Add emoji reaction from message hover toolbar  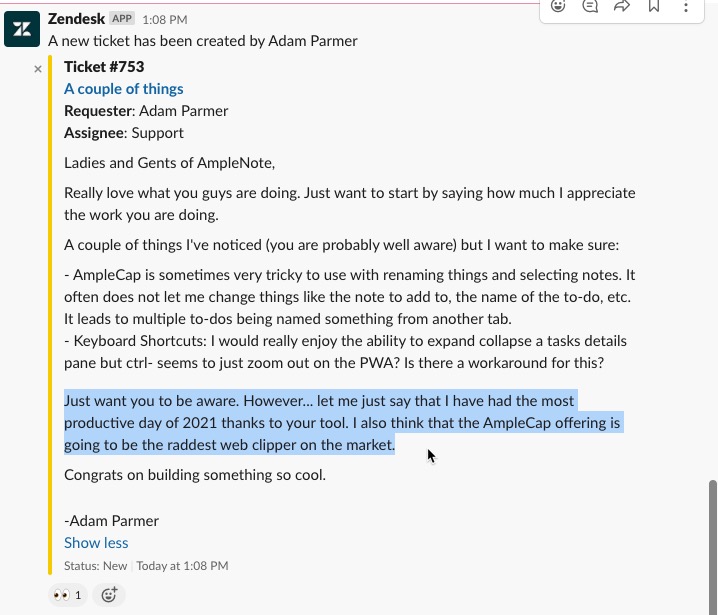pos(558,6)
